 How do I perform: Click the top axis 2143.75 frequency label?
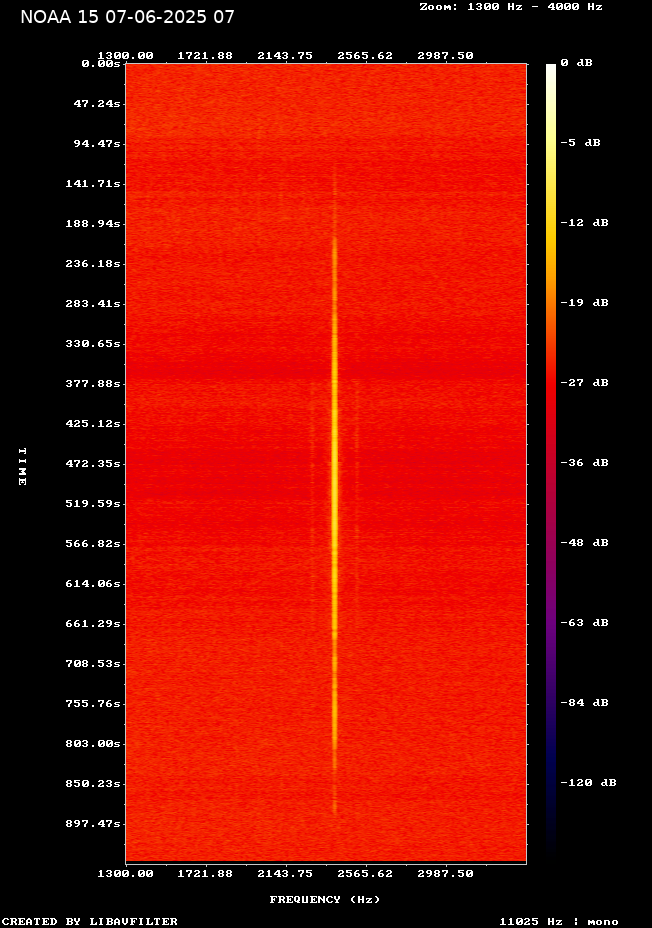point(285,56)
